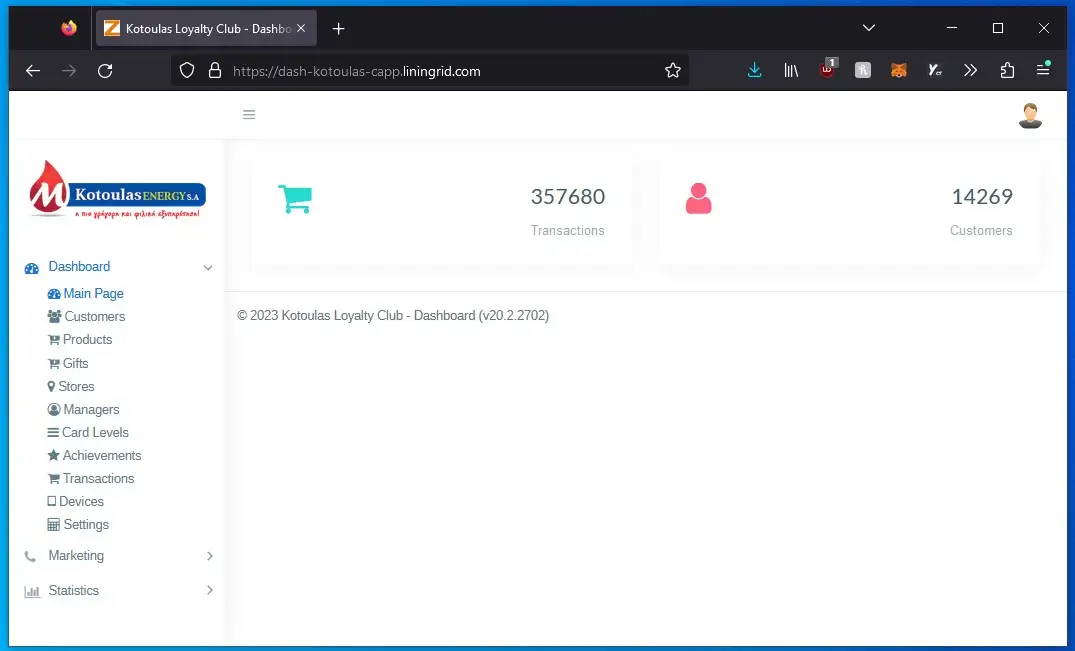Select Card Levels in the sidebar
Screen dimensions: 1075x651
pyautogui.click(x=94, y=433)
